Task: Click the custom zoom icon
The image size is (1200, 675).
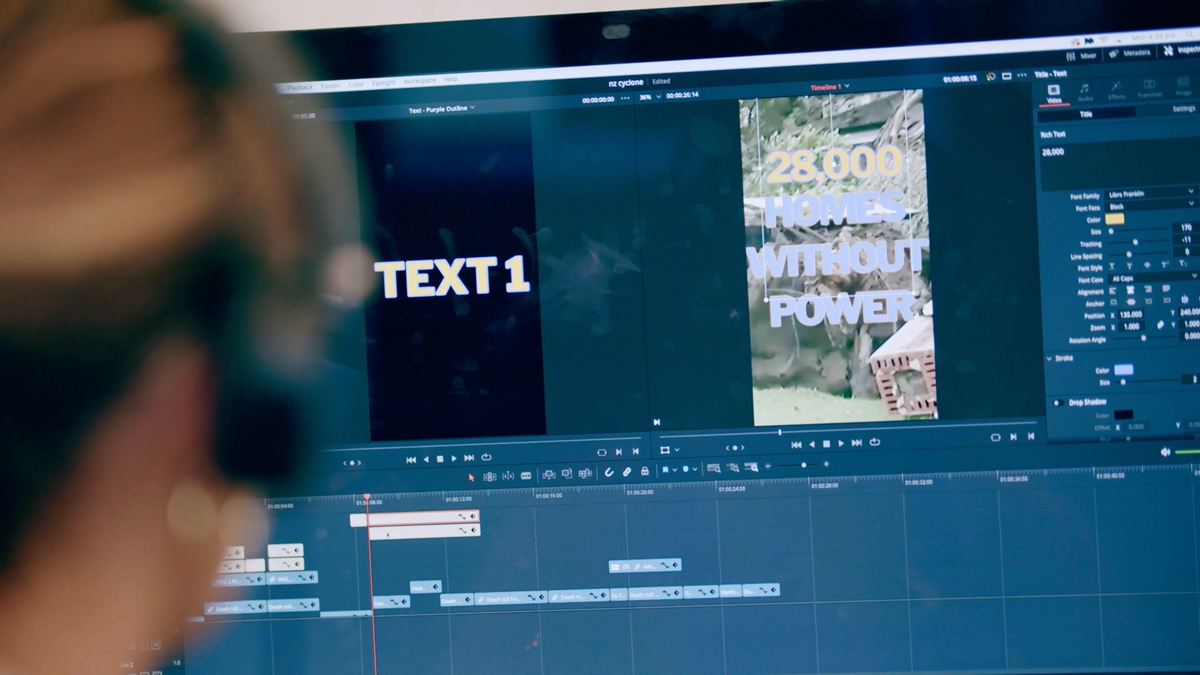Action: (752, 467)
